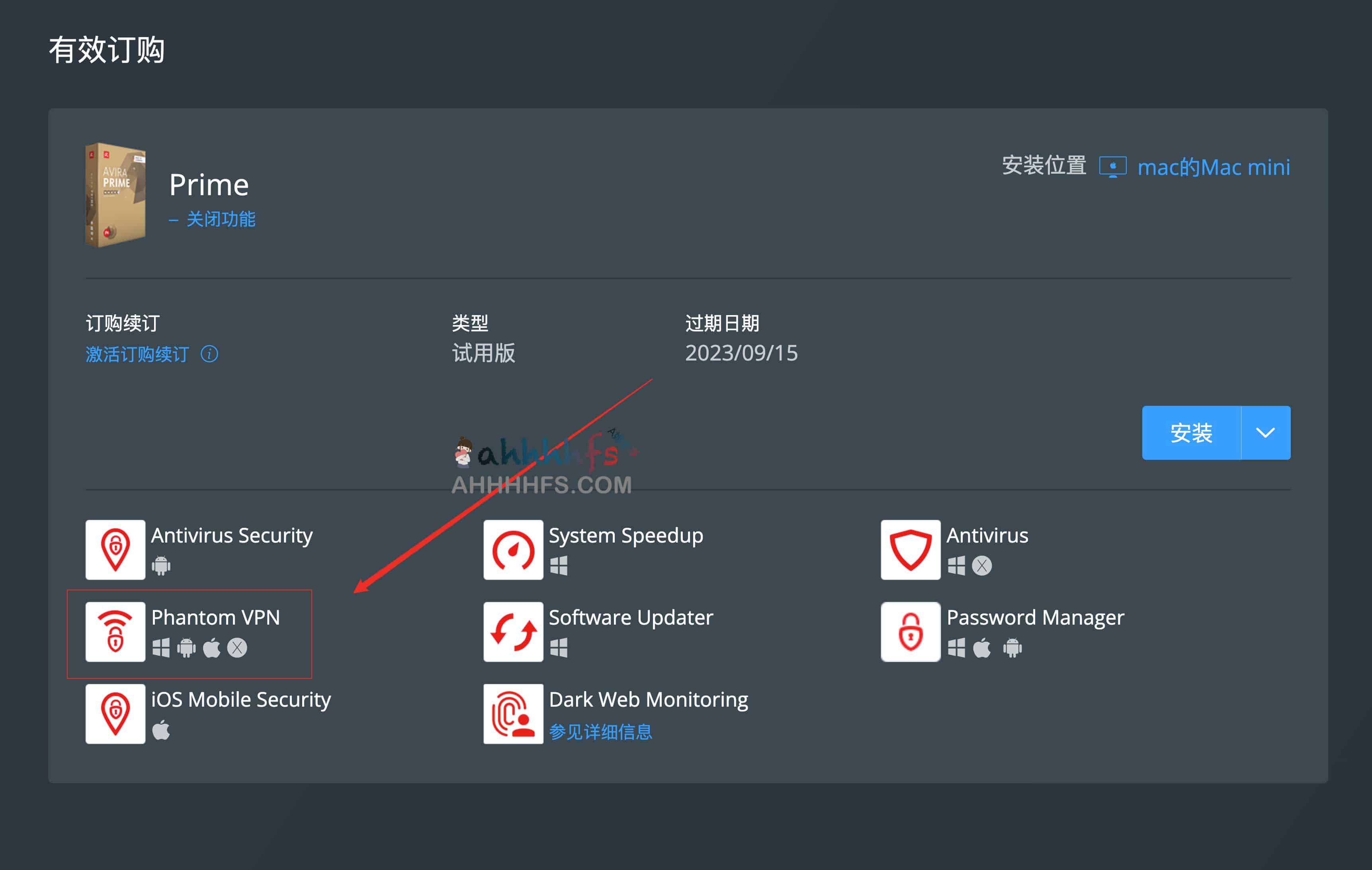Click the System Speedup gauge icon
This screenshot has height=870, width=1372.
pos(512,550)
